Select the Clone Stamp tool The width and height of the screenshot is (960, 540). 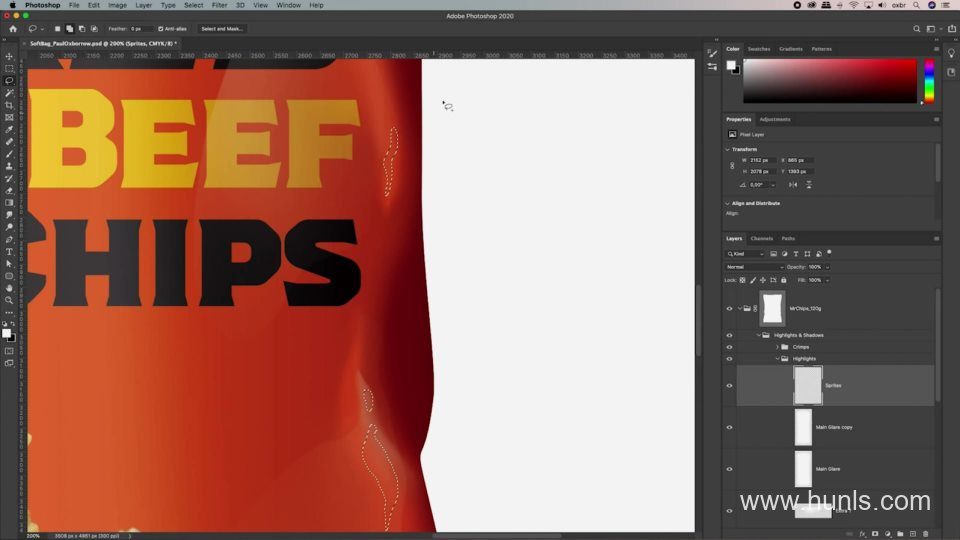(x=9, y=167)
